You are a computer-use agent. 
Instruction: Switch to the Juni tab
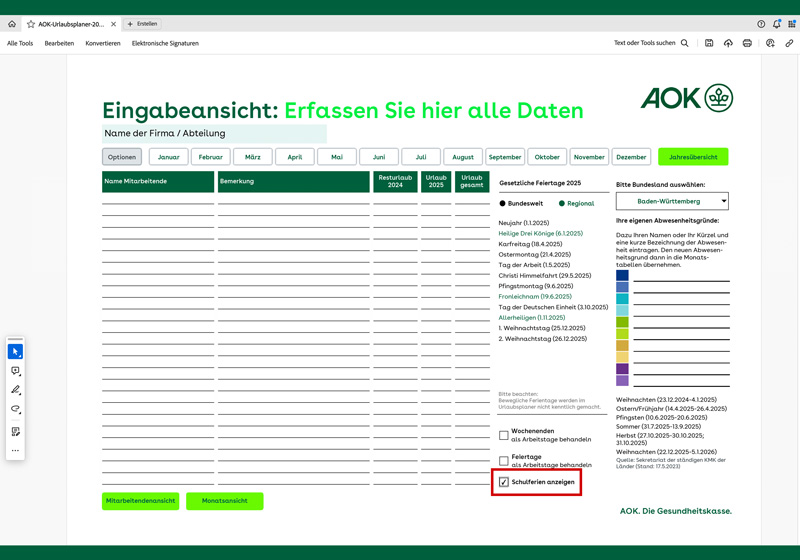coord(379,157)
